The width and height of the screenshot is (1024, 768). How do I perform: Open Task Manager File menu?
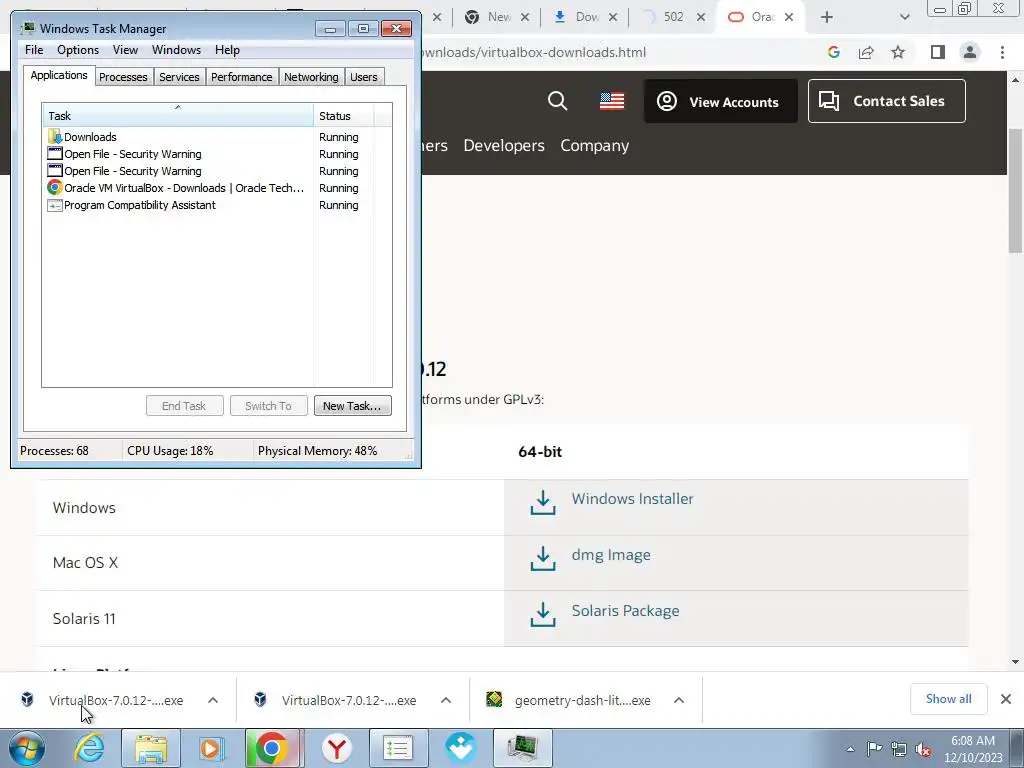coord(34,50)
